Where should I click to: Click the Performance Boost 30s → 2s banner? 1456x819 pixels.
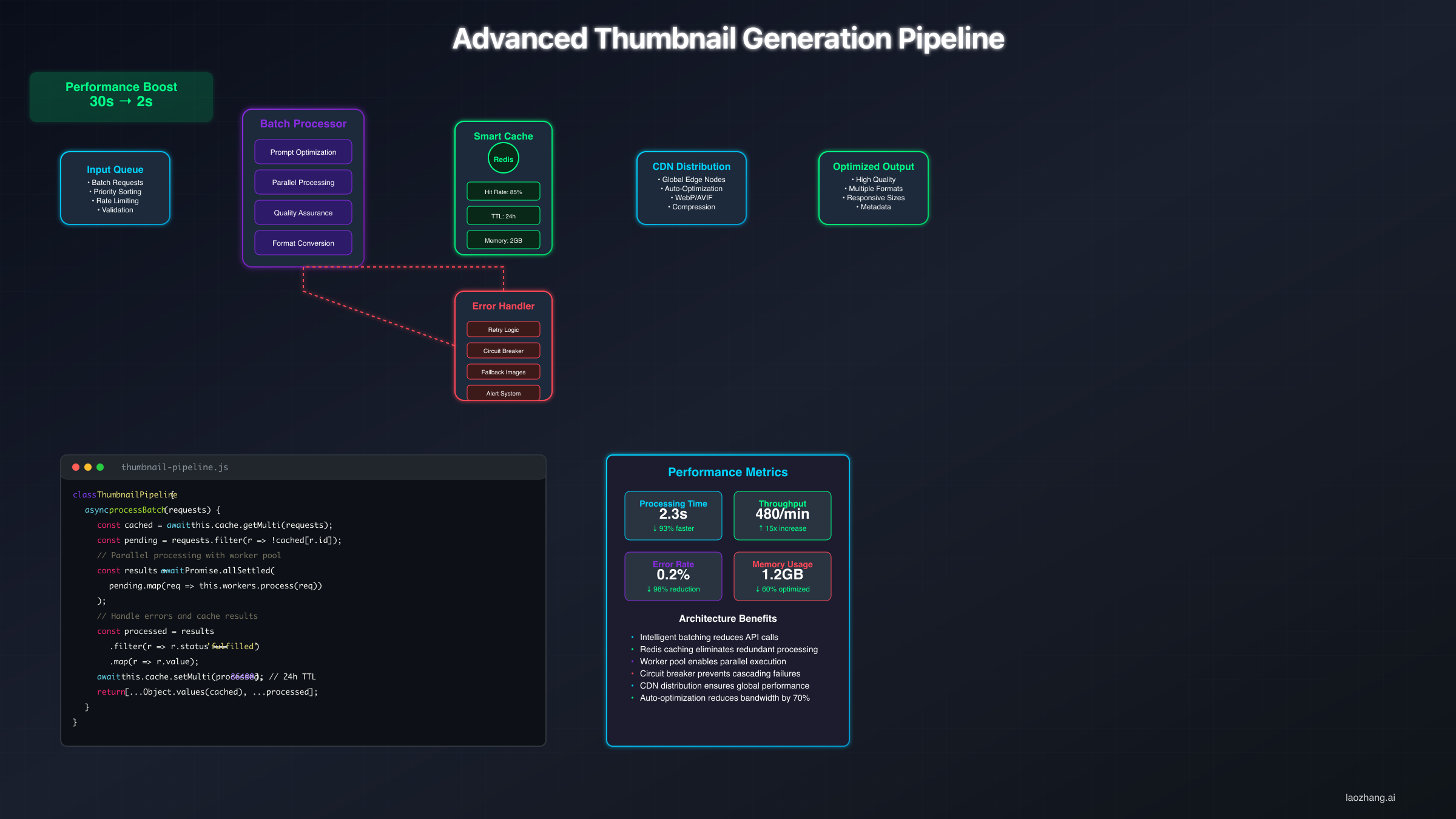[121, 97]
